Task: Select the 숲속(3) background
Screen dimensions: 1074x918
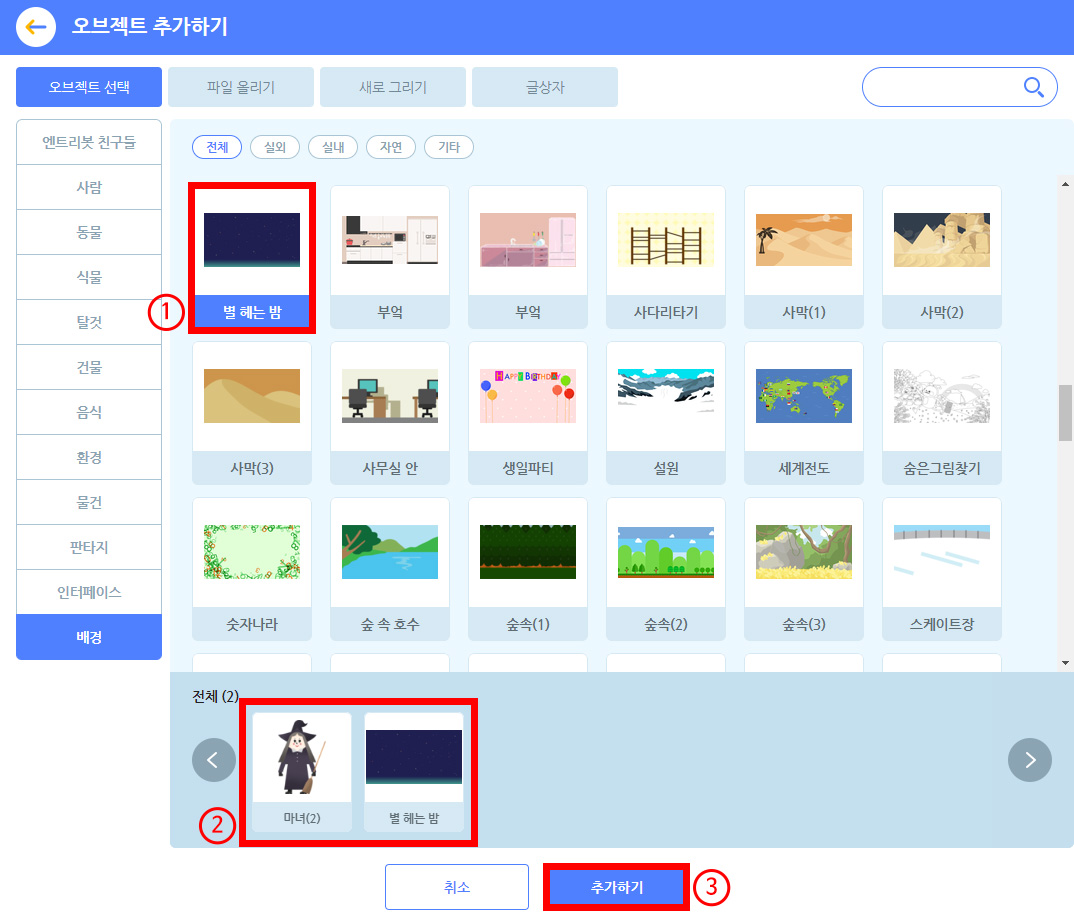Action: point(804,569)
